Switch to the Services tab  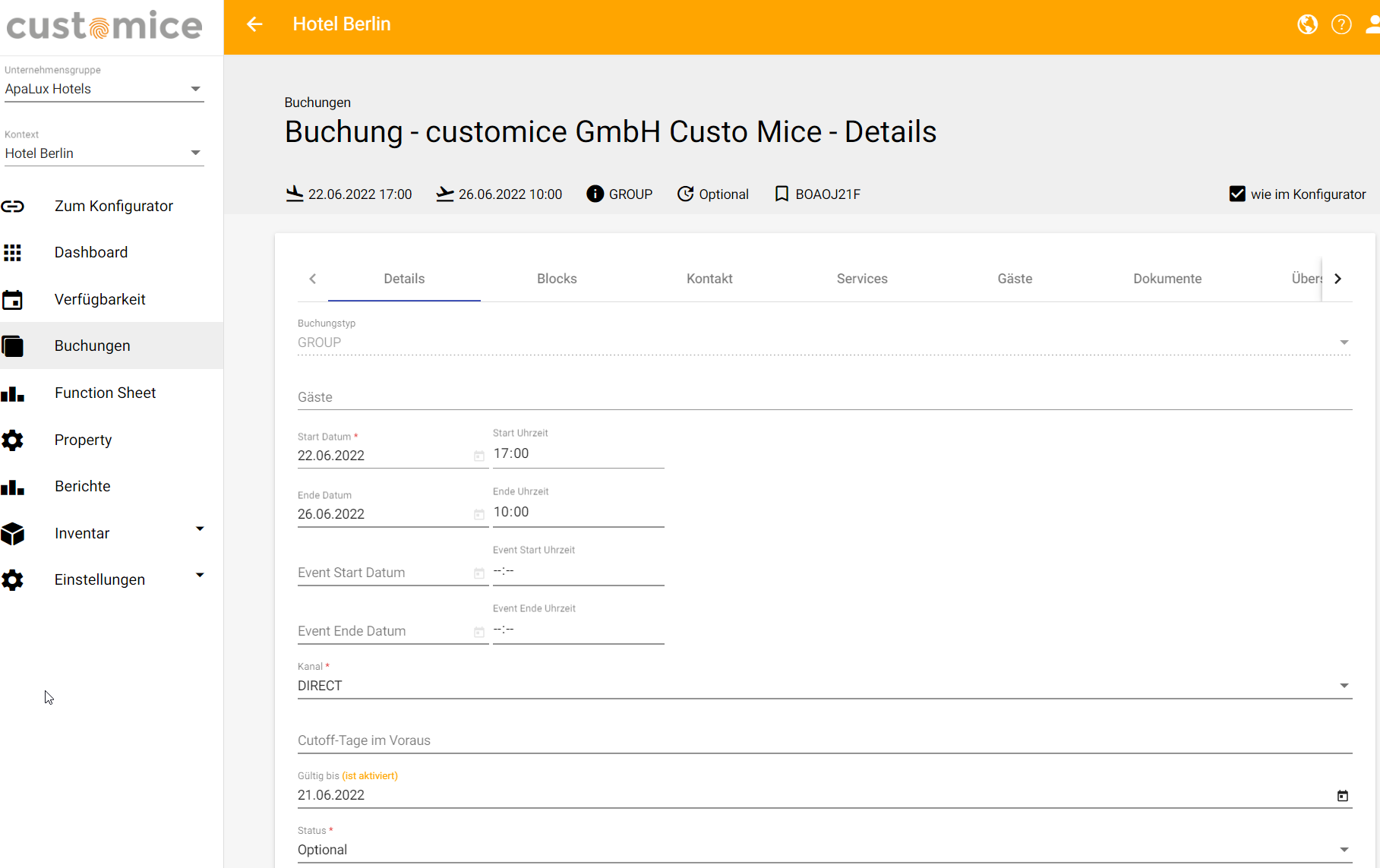pos(862,279)
